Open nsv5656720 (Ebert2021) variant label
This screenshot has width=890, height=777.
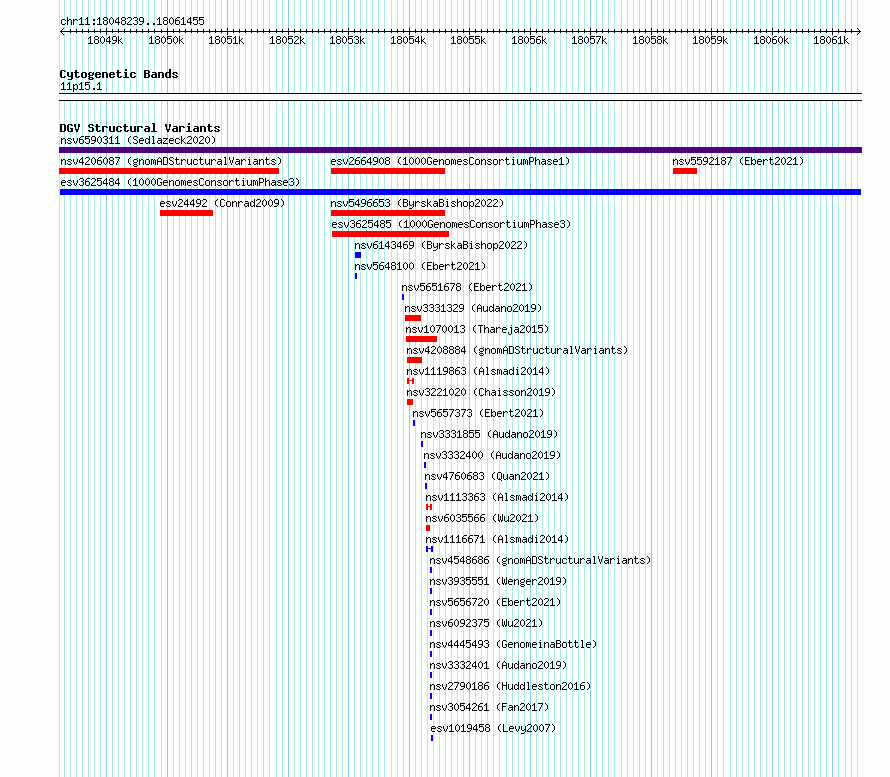pos(495,602)
